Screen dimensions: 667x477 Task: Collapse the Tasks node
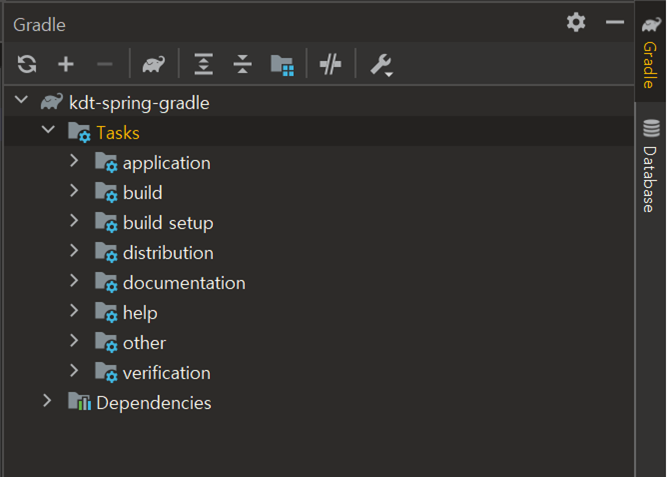[48, 130]
